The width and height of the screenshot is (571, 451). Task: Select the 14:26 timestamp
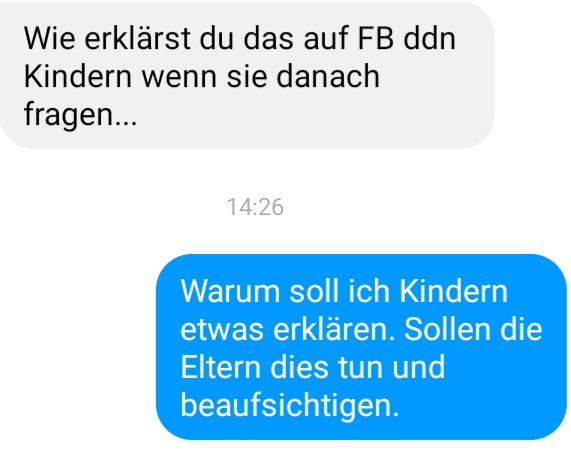255,207
